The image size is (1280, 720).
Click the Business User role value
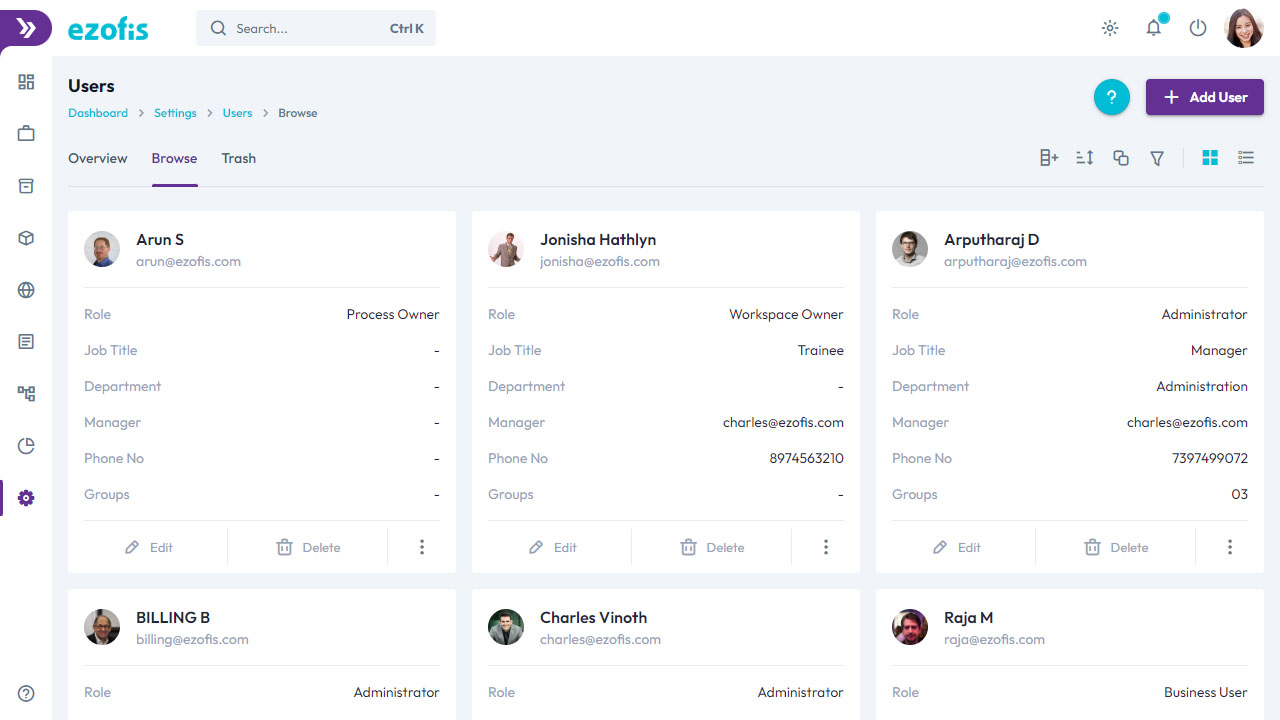(1206, 692)
